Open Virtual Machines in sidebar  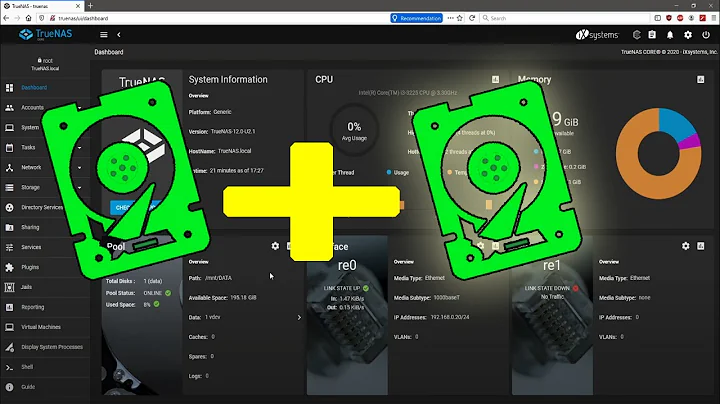45,327
